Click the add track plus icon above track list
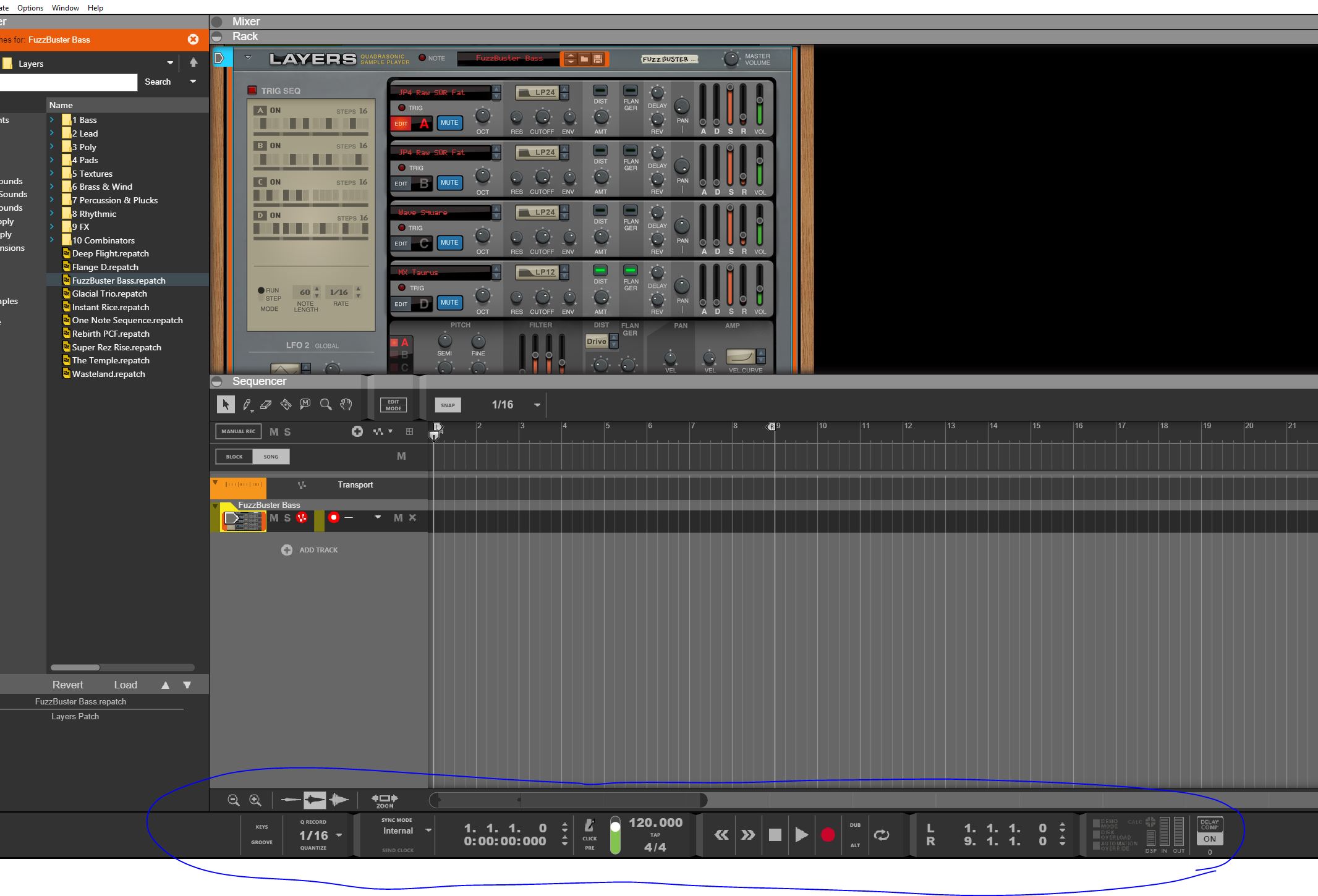The width and height of the screenshot is (1318, 896). coord(357,431)
